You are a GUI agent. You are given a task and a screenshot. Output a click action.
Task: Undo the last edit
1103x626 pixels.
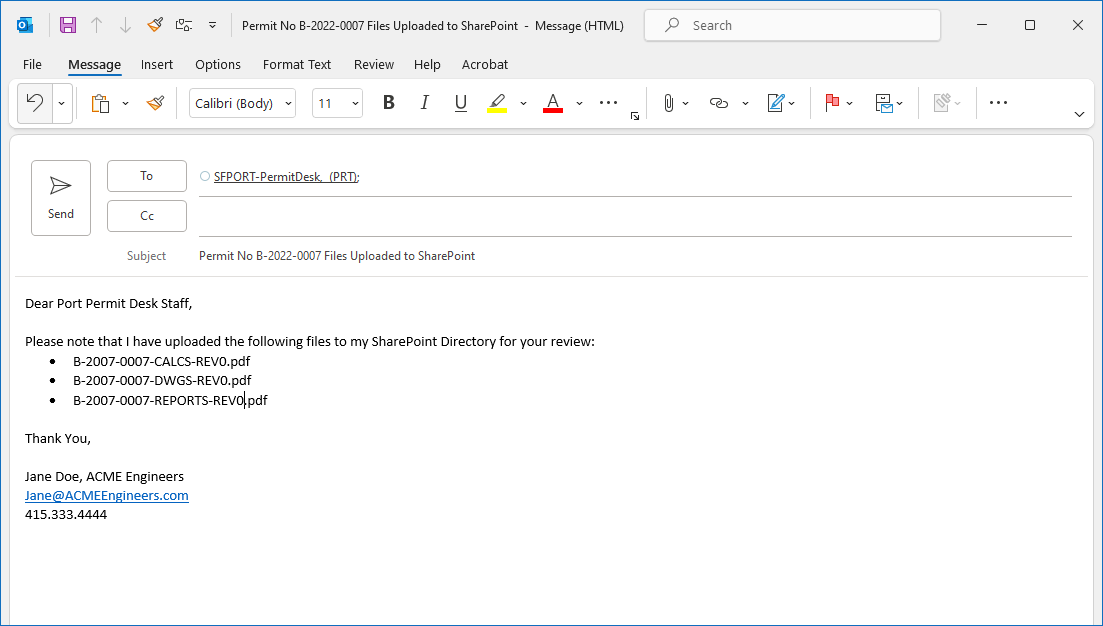pyautogui.click(x=37, y=102)
